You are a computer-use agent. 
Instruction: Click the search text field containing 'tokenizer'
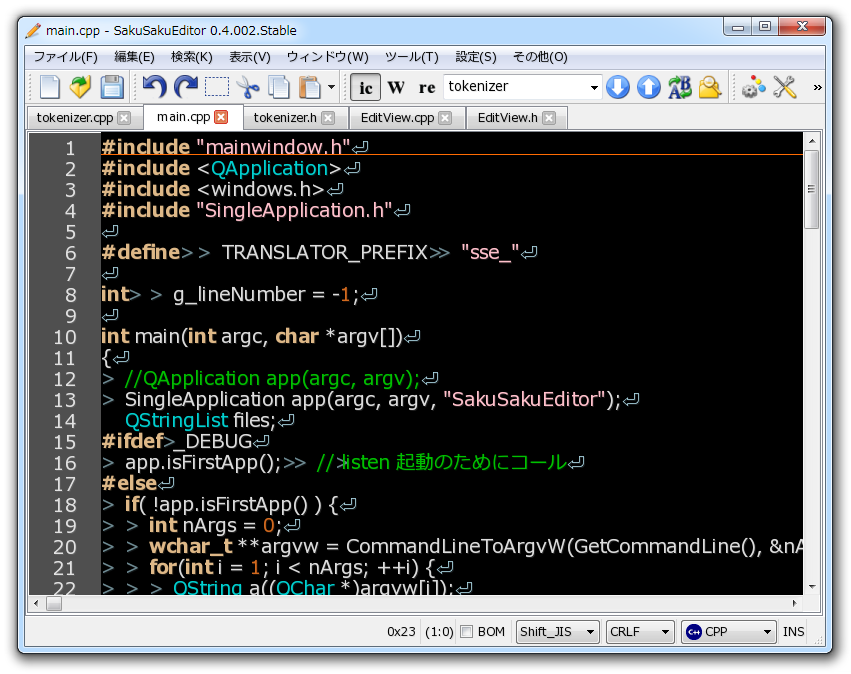[x=515, y=88]
